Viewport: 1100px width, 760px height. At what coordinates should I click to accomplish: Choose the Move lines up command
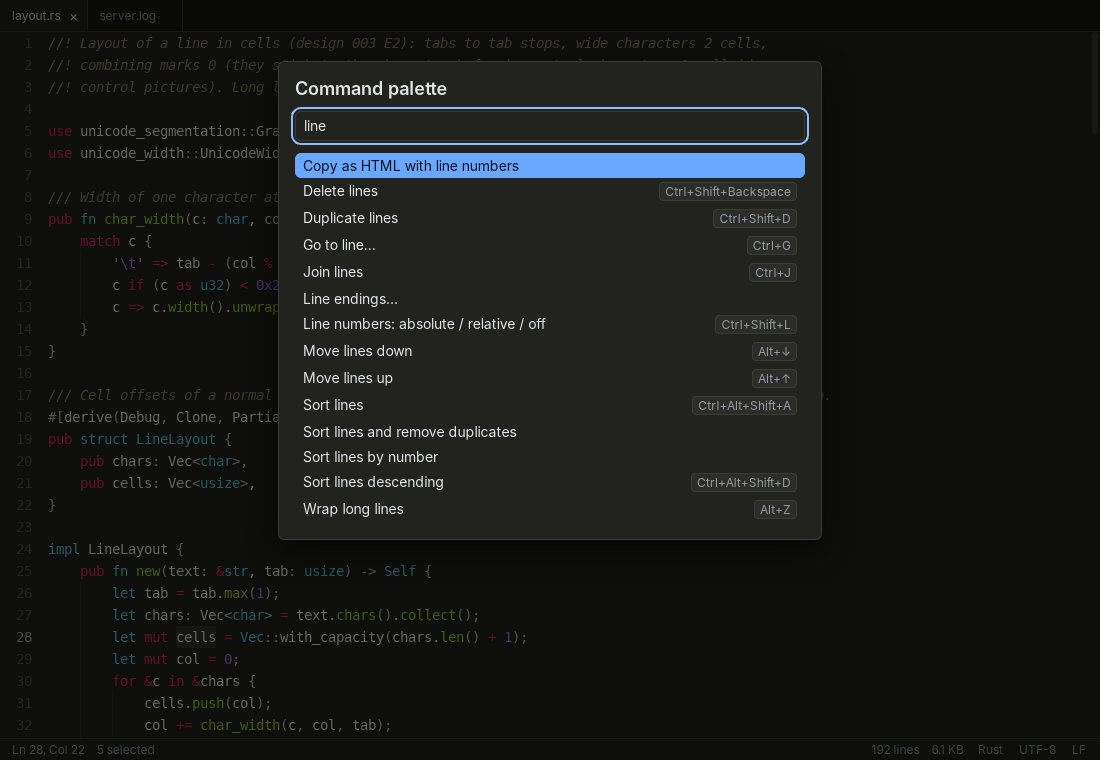[x=550, y=378]
